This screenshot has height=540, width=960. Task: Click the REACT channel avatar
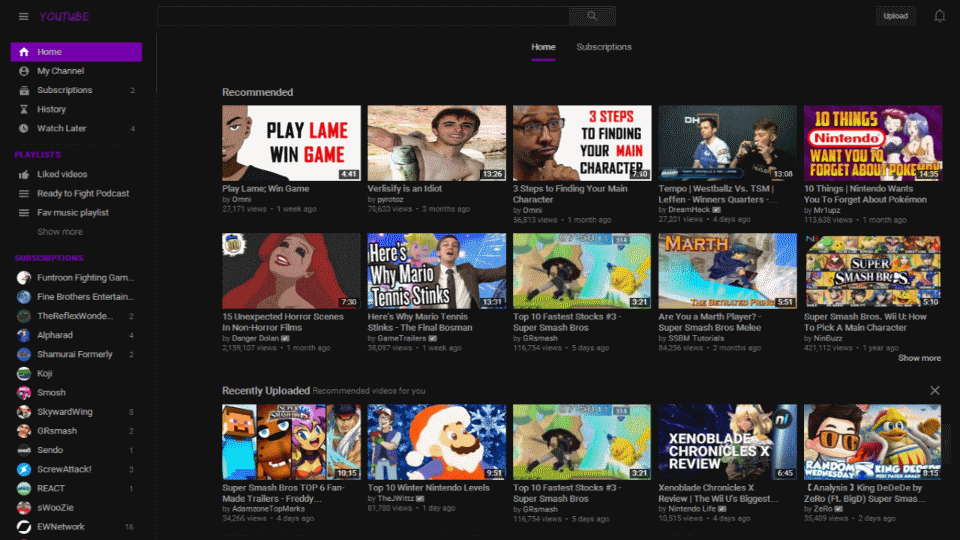(24, 489)
